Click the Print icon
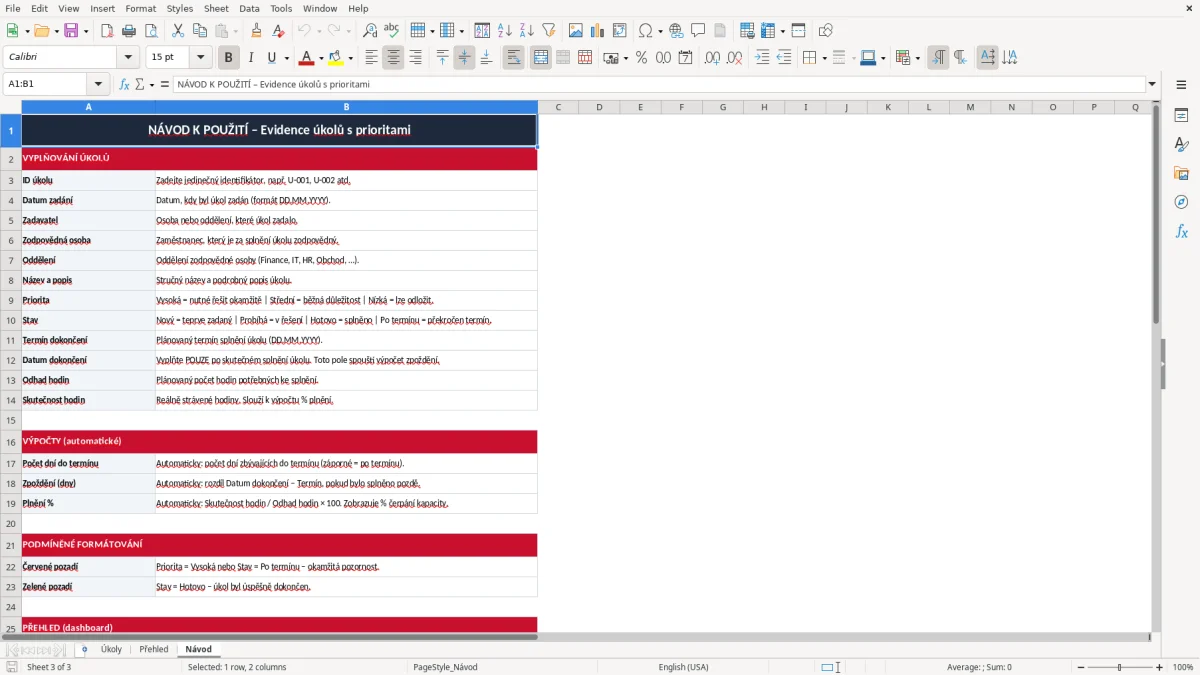This screenshot has height=675, width=1200. [x=128, y=31]
